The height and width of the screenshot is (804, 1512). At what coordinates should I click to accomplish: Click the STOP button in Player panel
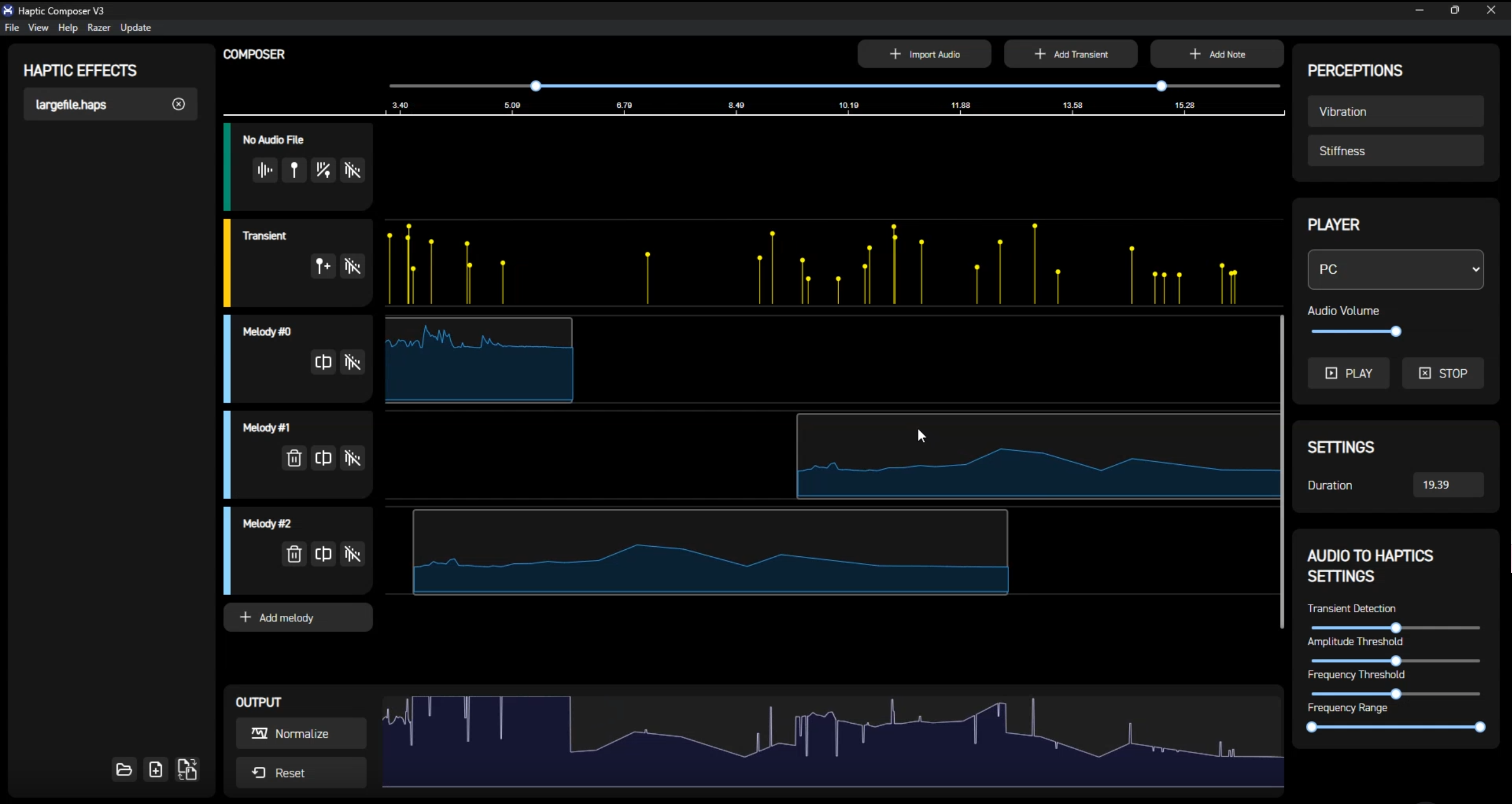1443,373
